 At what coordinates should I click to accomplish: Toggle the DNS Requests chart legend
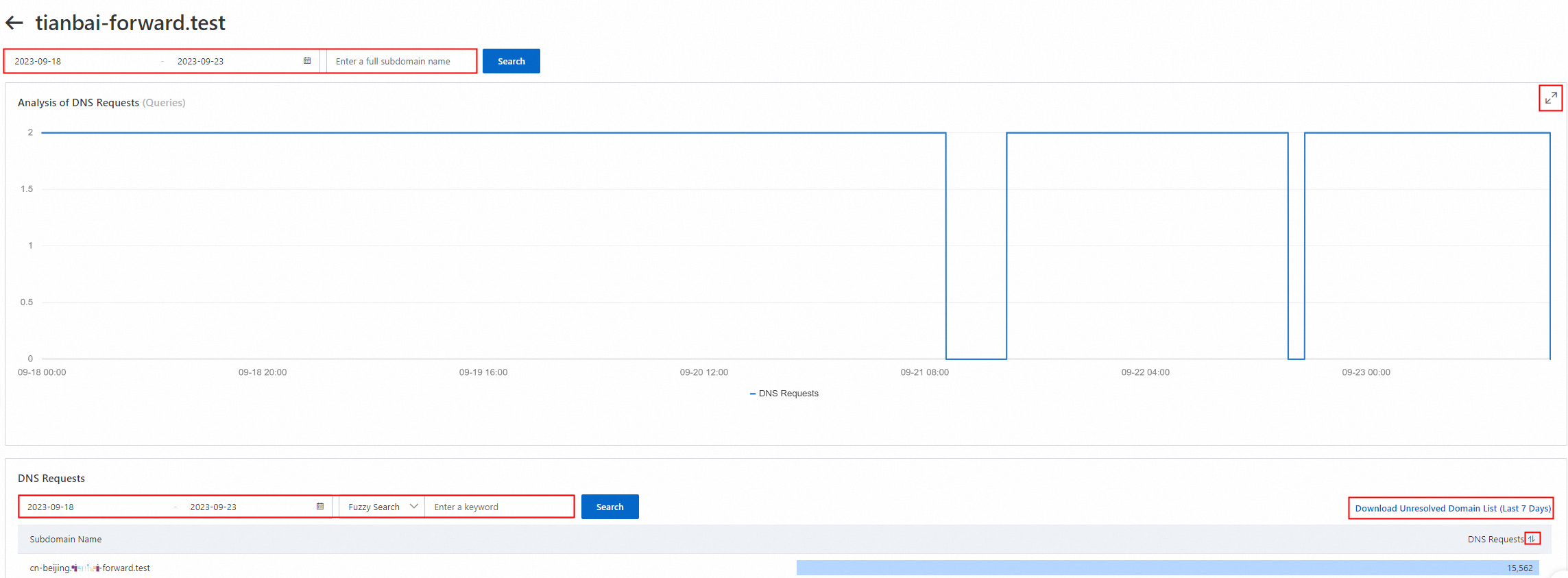click(x=784, y=394)
